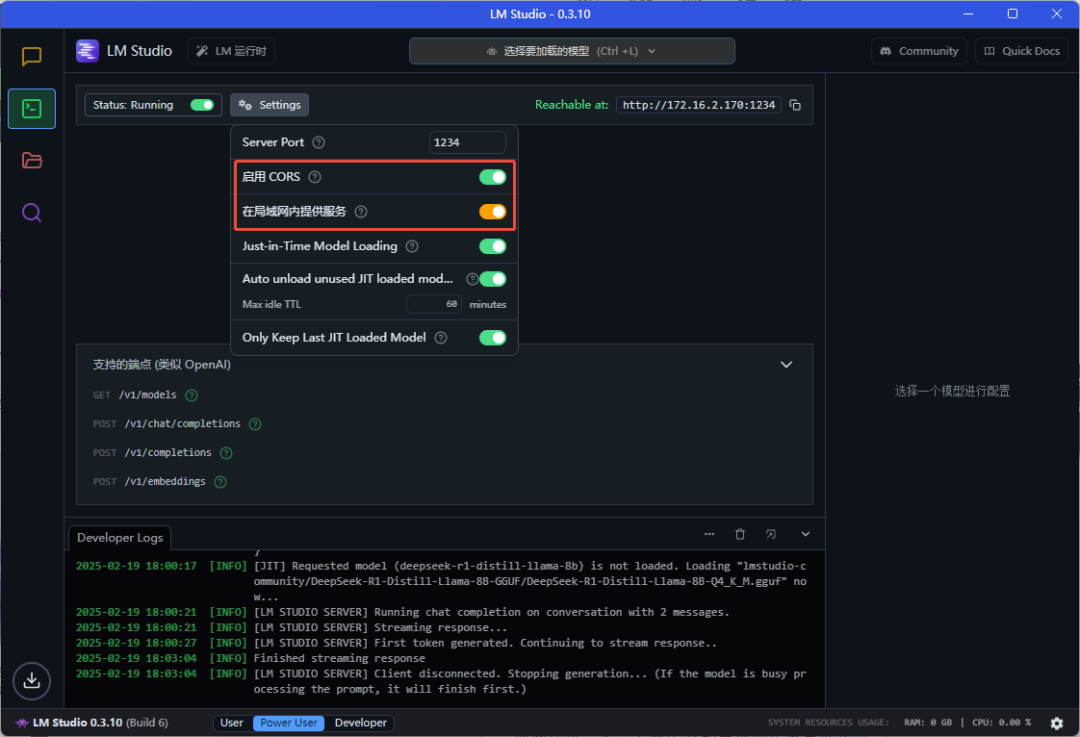
Task: Open the Settings button
Action: [x=269, y=105]
